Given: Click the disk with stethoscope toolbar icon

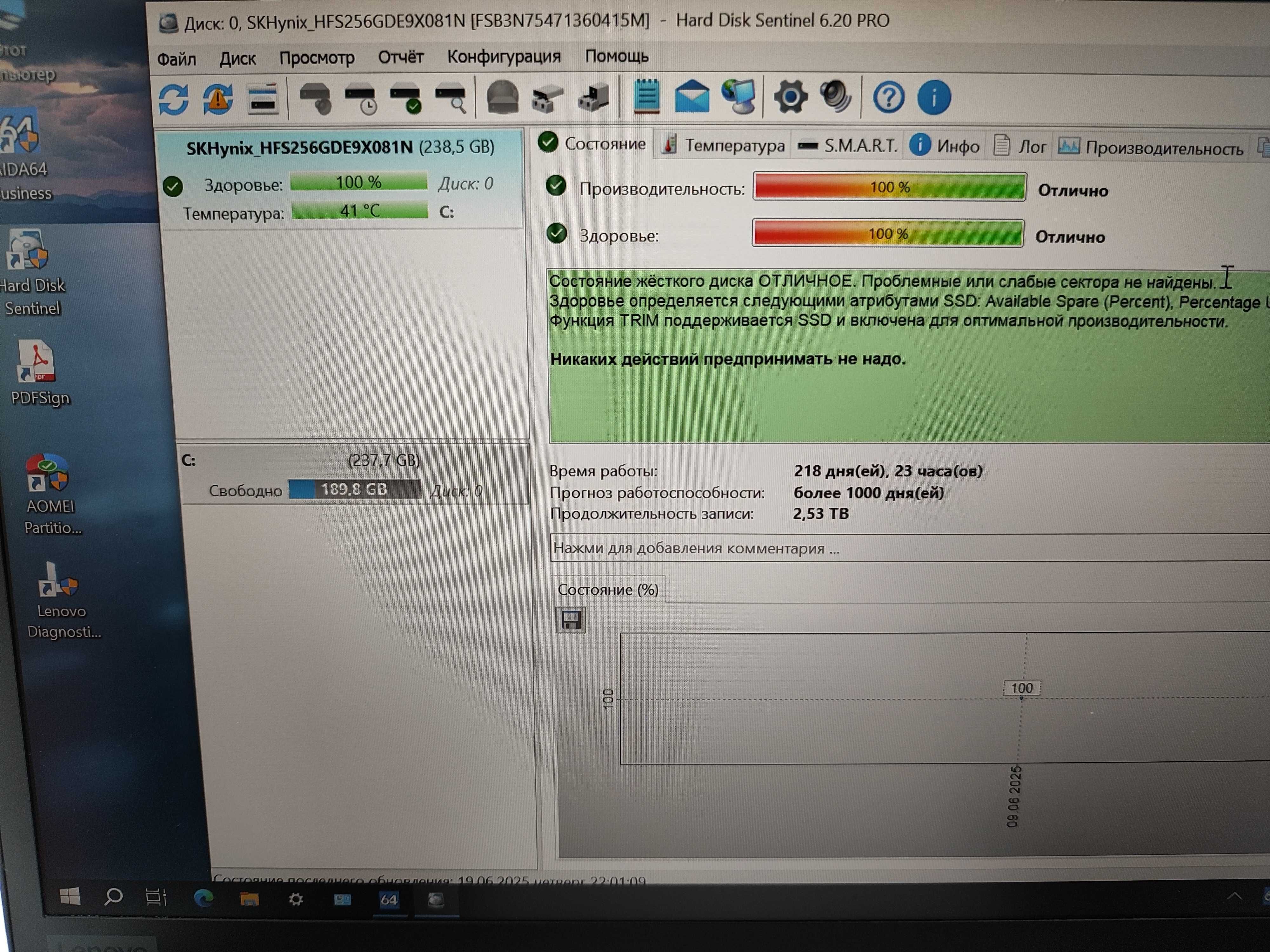Looking at the screenshot, I should [315, 98].
